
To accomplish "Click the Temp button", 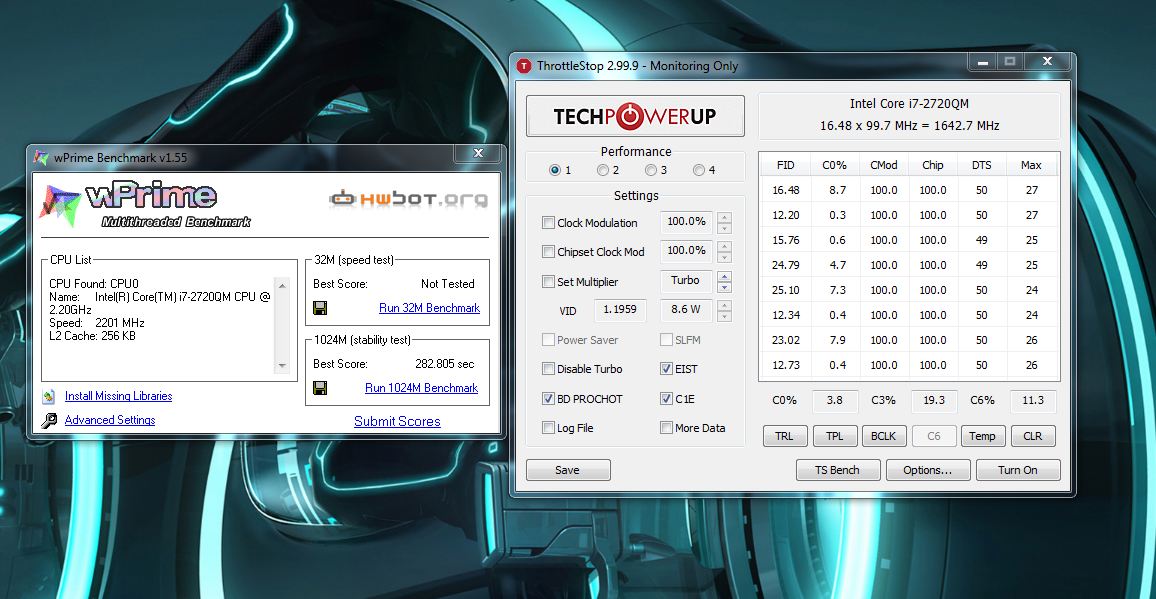I will (982, 436).
